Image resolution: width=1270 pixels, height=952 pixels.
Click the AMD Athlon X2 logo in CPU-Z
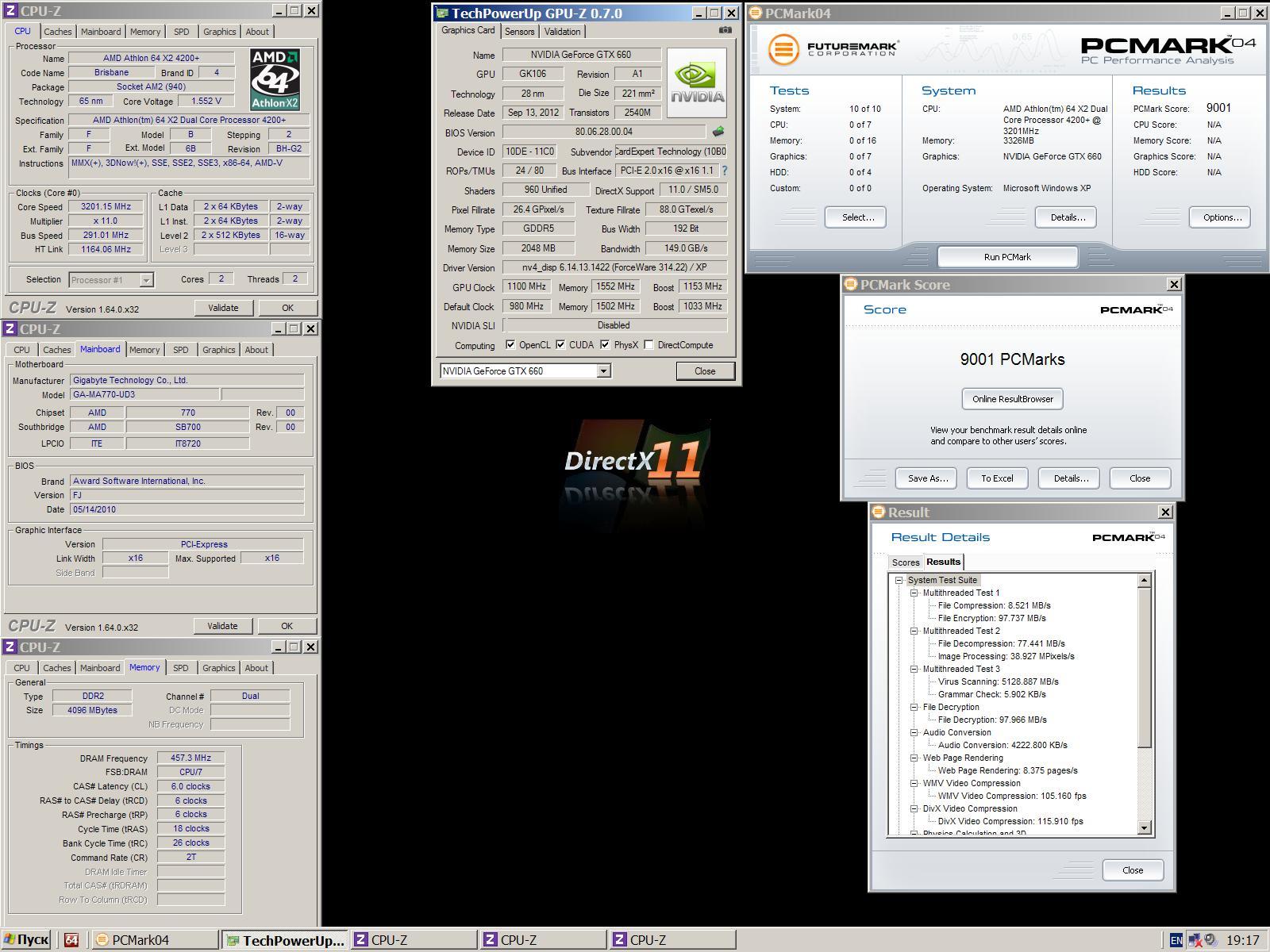point(275,79)
